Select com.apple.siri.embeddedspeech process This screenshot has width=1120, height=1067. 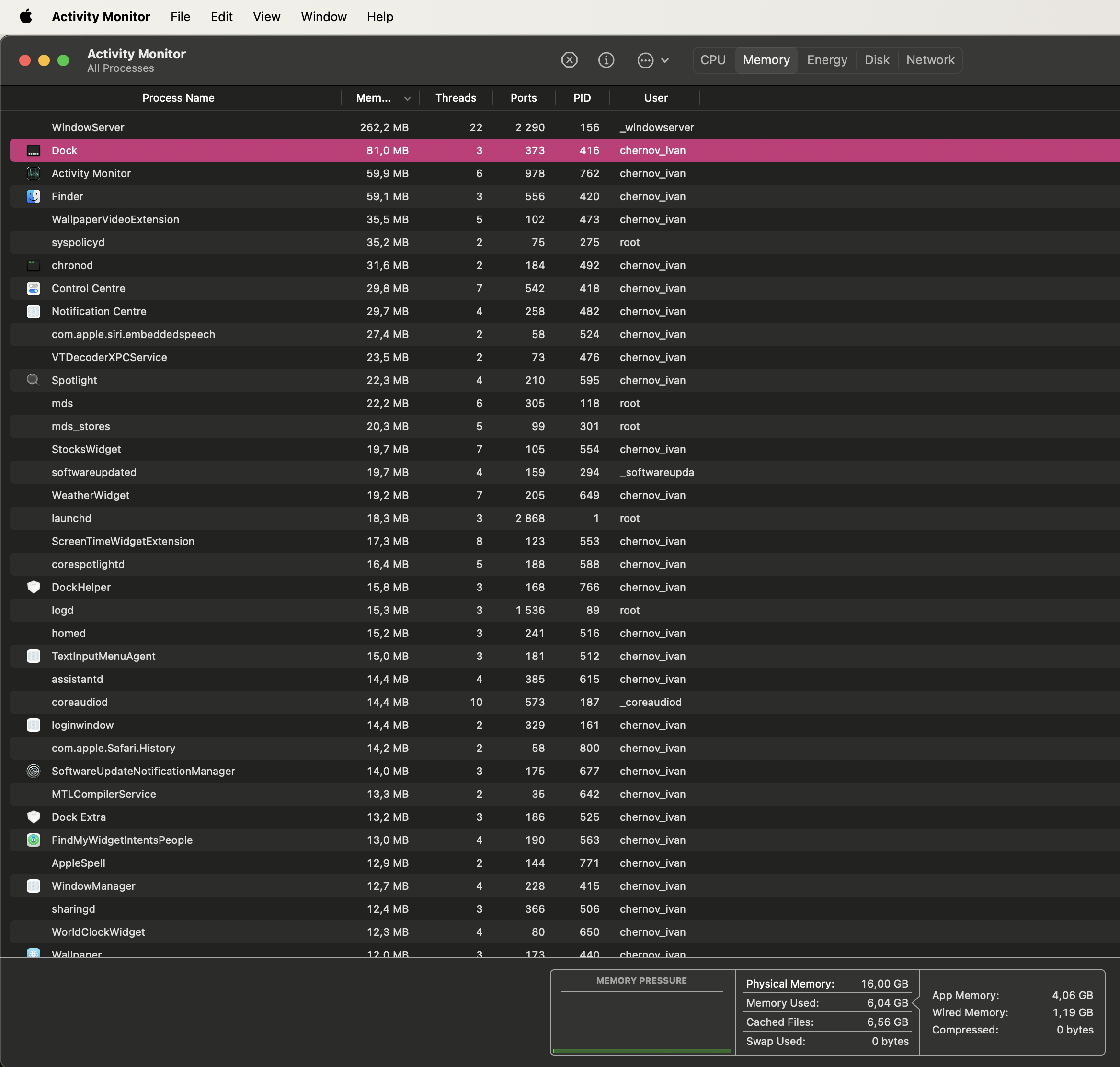[564, 334]
